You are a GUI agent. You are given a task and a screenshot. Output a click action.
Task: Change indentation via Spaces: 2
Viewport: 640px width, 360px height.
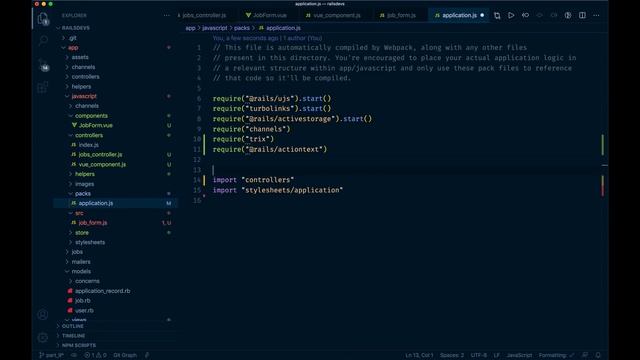[x=452, y=355]
